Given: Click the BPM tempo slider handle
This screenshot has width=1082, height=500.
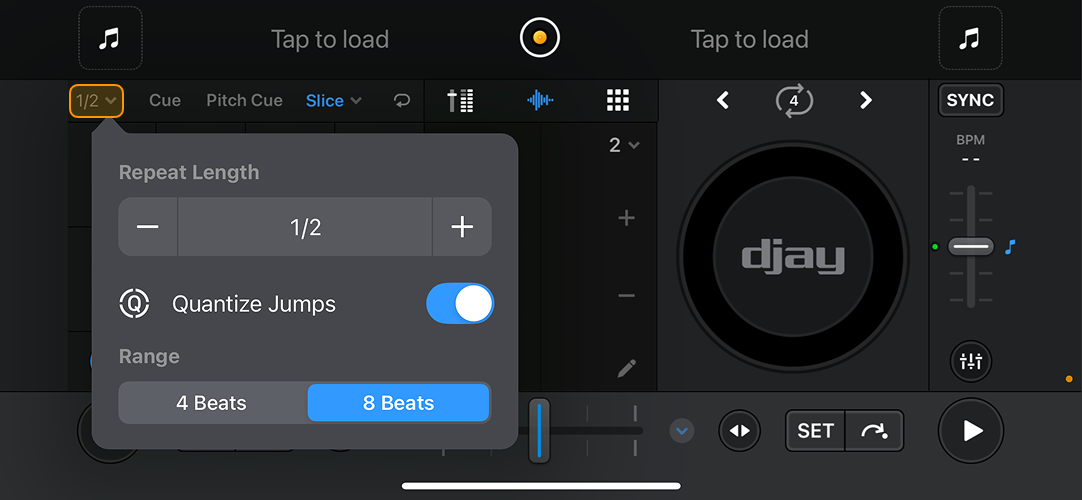Looking at the screenshot, I should (x=970, y=246).
